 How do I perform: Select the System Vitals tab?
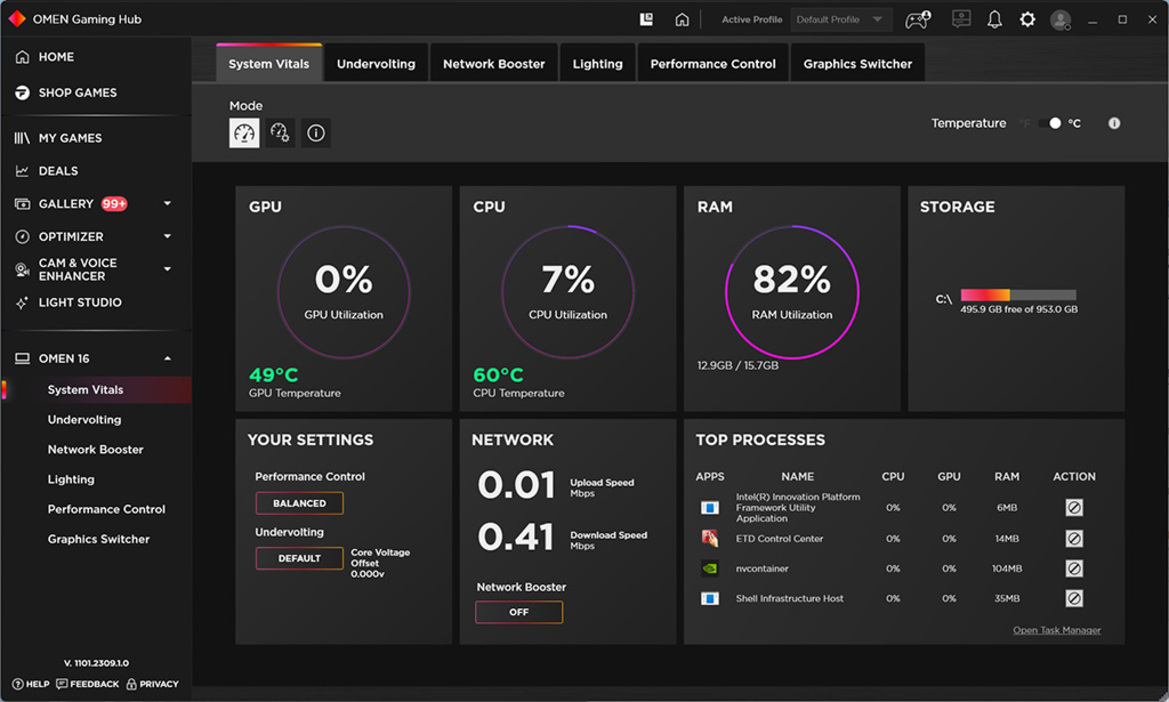(269, 63)
